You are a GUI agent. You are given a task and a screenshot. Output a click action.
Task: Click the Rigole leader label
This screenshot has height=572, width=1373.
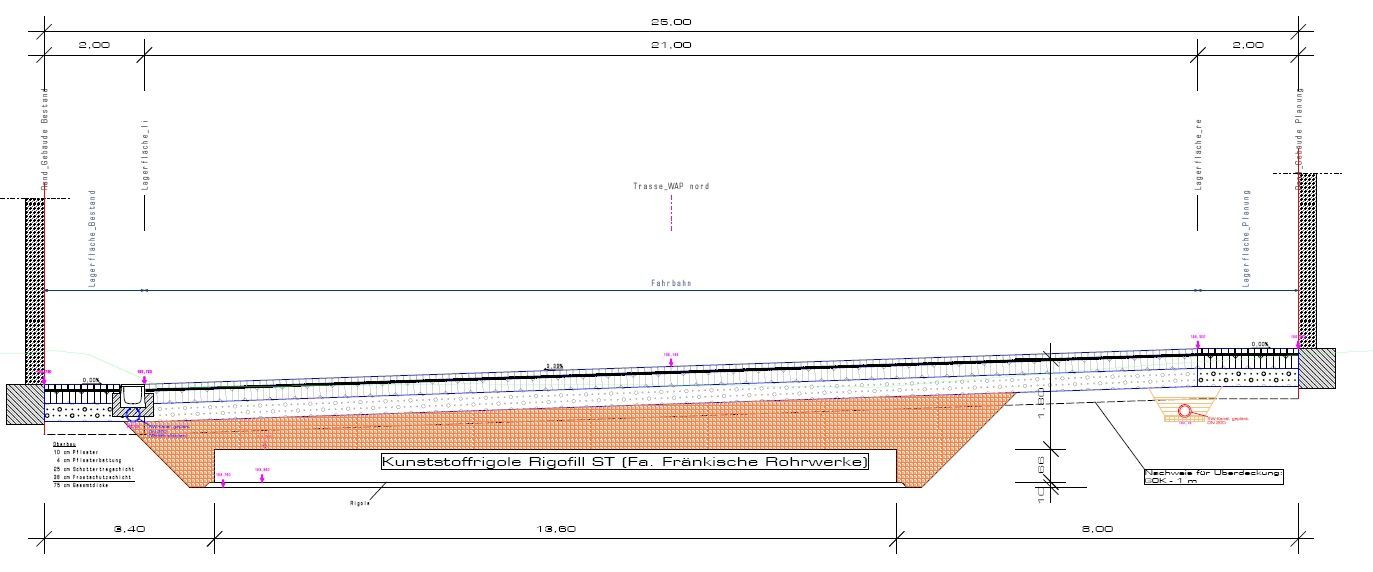coord(360,503)
